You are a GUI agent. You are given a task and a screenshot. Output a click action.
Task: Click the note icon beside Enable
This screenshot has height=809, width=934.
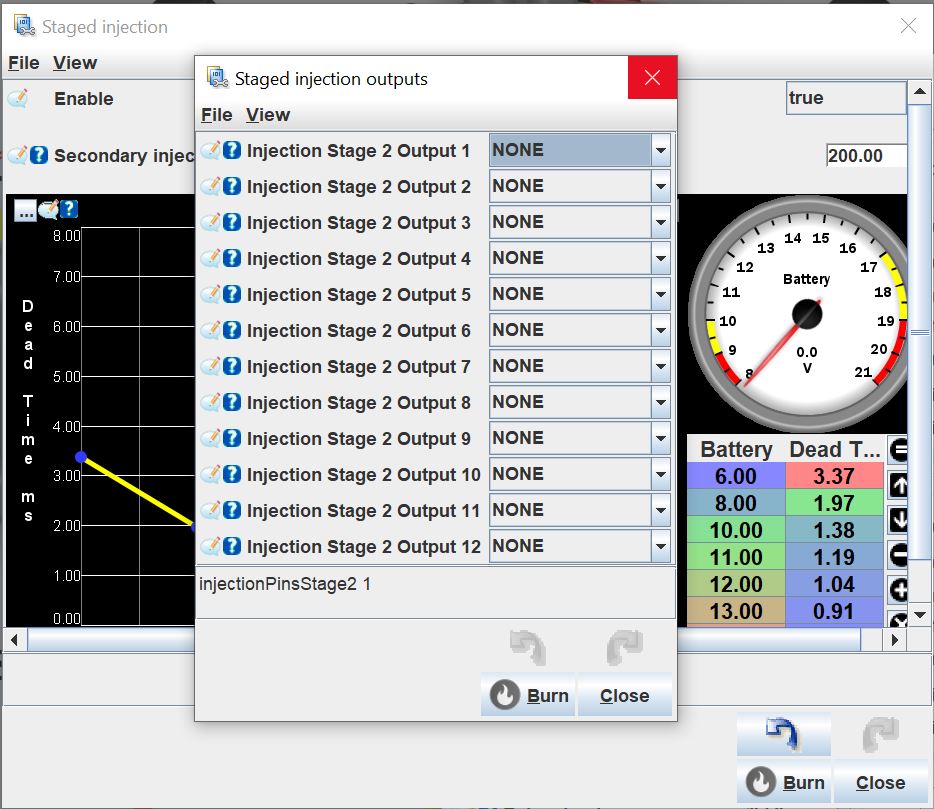tap(17, 99)
